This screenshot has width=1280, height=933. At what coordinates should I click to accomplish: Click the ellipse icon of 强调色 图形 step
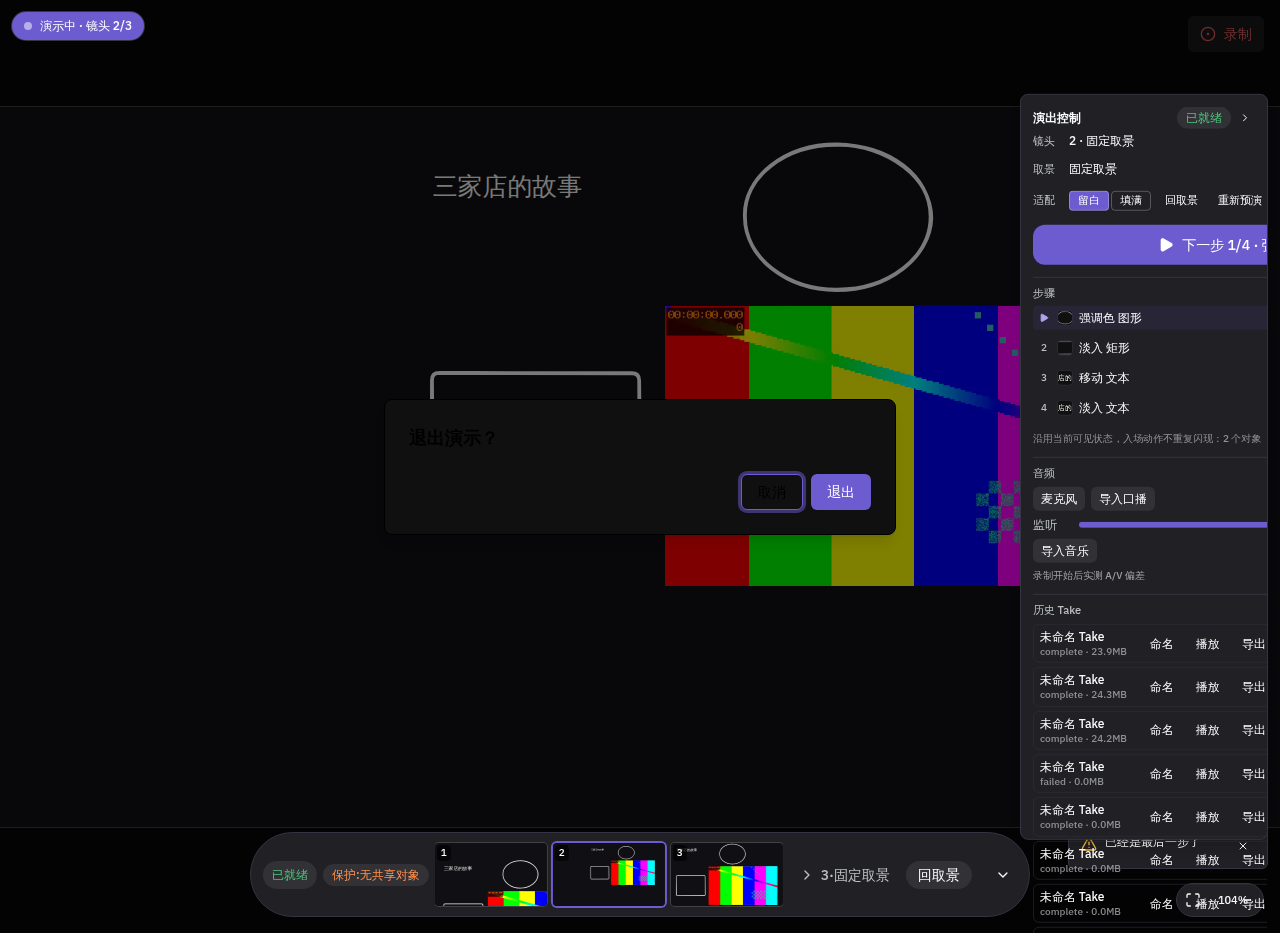(x=1065, y=318)
